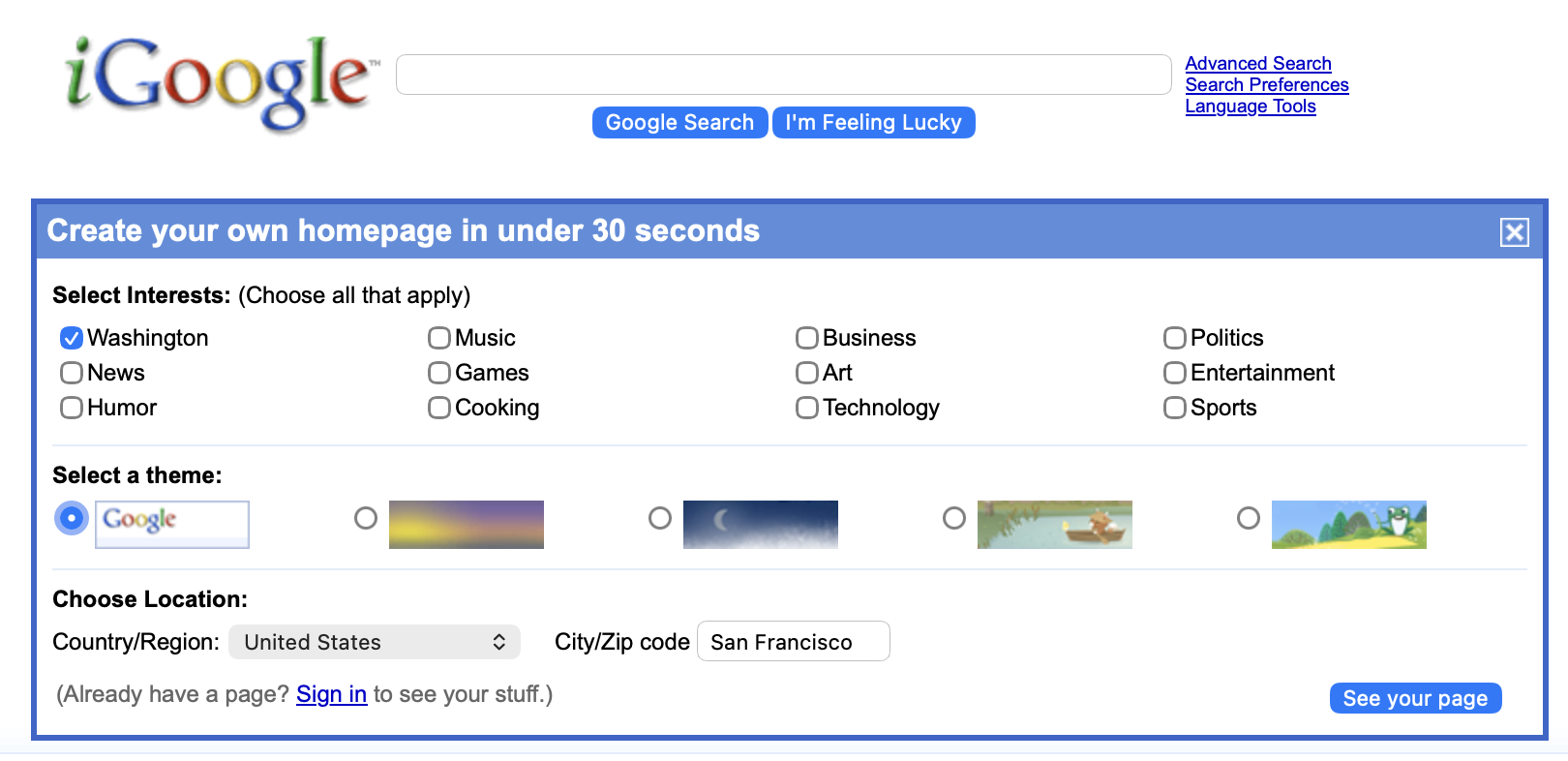Close the homepage creation dialog
1568x761 pixels.
point(1514,232)
